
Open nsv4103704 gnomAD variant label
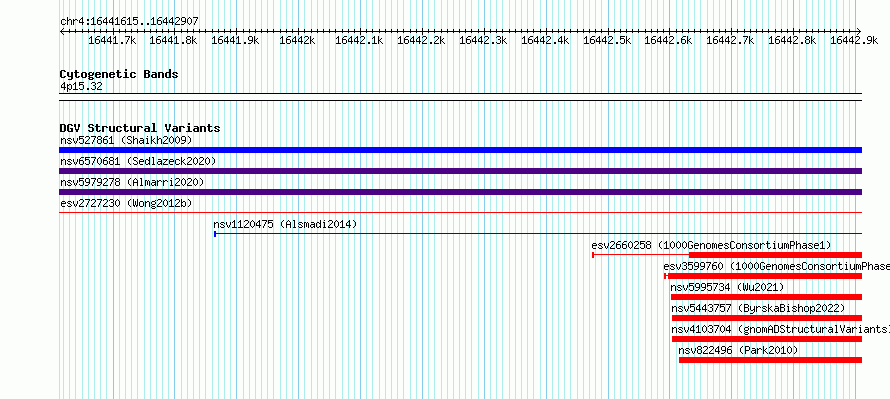point(780,329)
